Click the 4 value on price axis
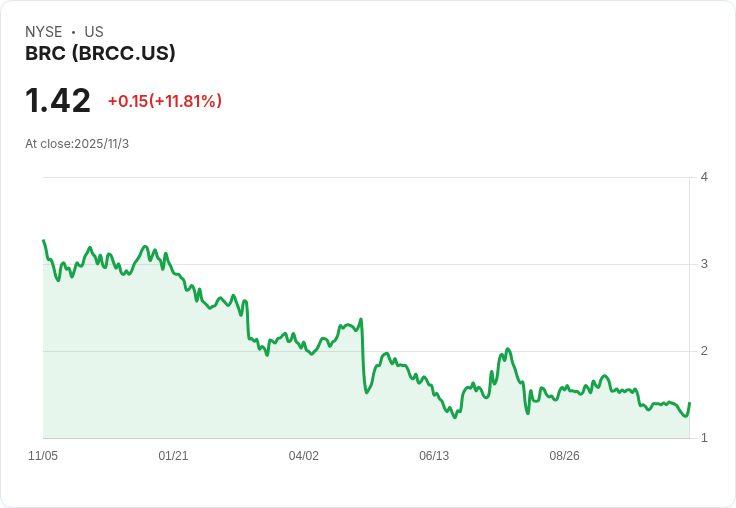Screen dimensions: 736x508 pyautogui.click(x=704, y=177)
